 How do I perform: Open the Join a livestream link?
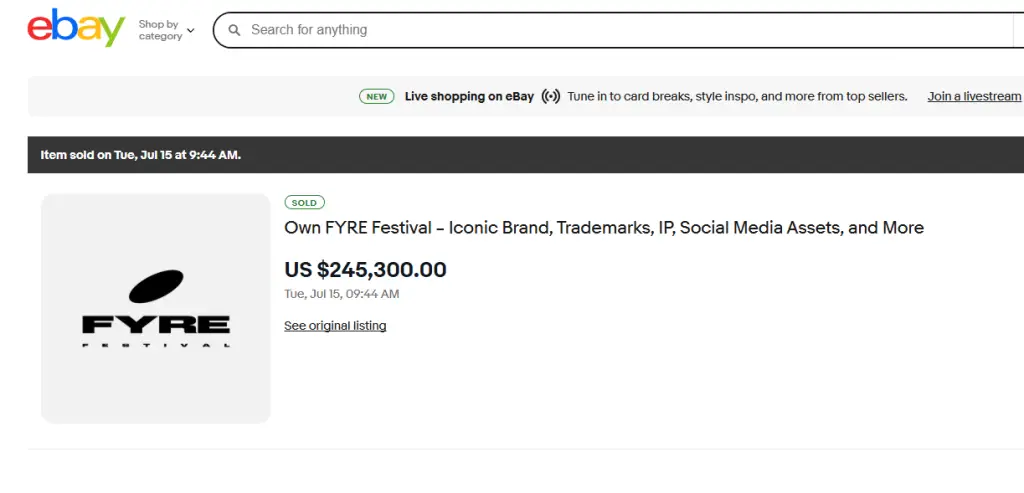(974, 97)
